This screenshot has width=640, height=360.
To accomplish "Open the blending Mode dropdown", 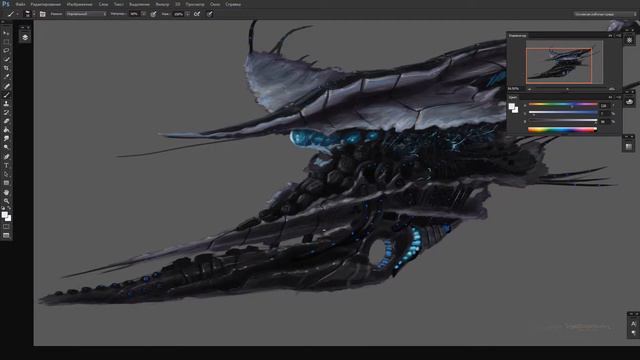I will click(x=86, y=14).
